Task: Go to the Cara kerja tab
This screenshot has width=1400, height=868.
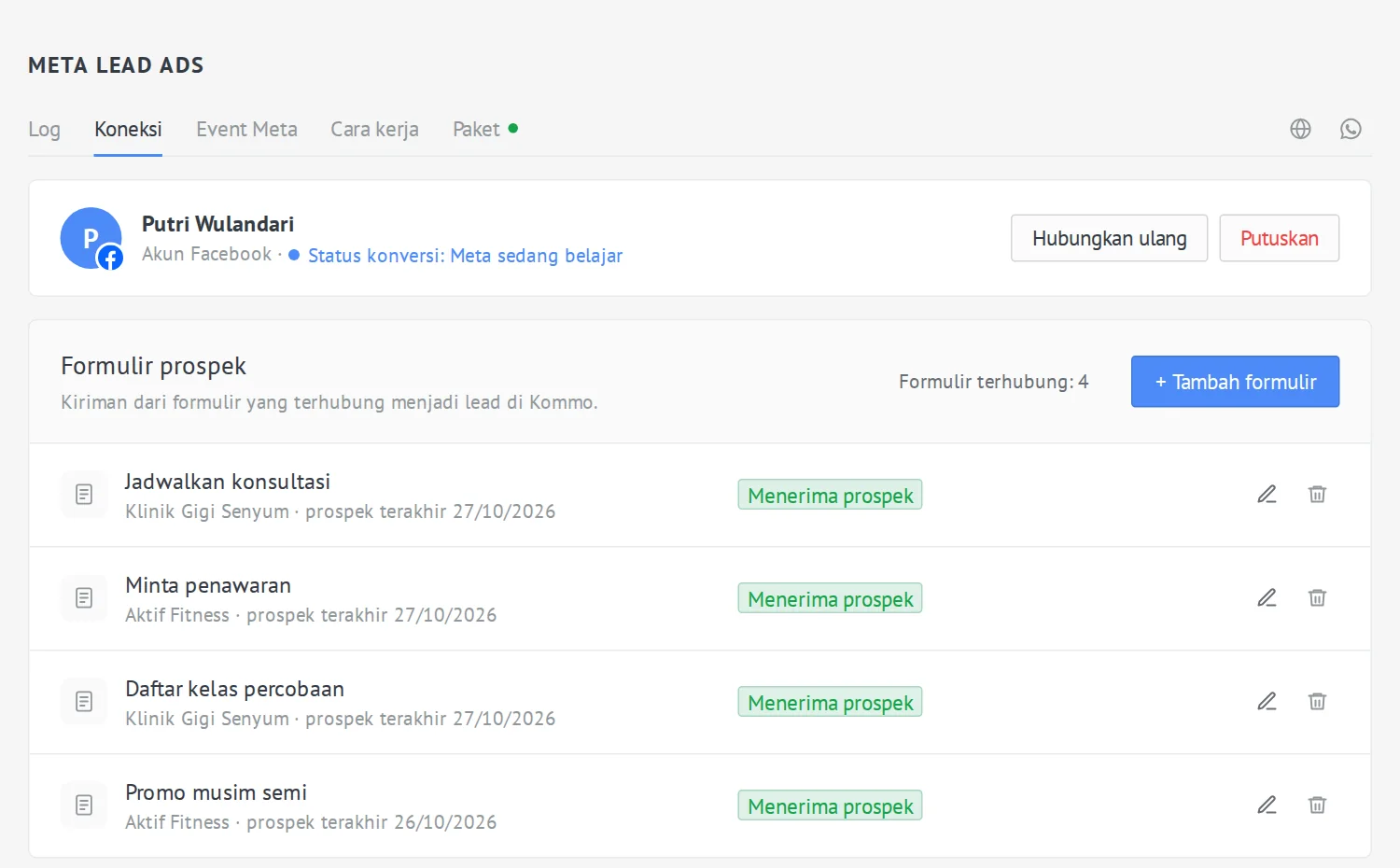Action: tap(374, 129)
